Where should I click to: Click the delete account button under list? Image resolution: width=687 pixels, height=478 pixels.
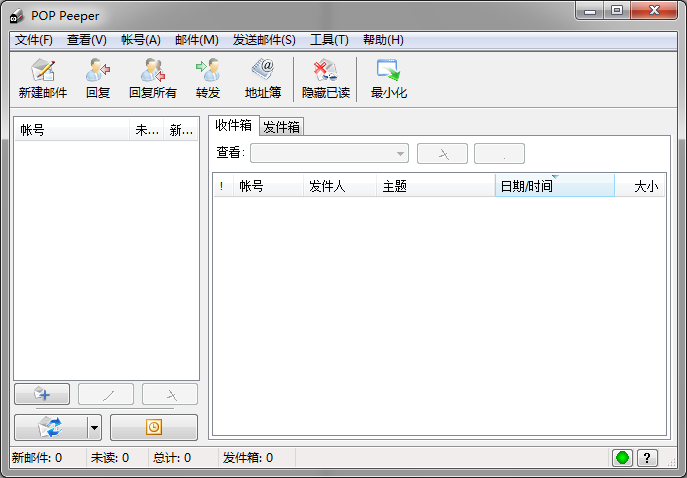[170, 394]
